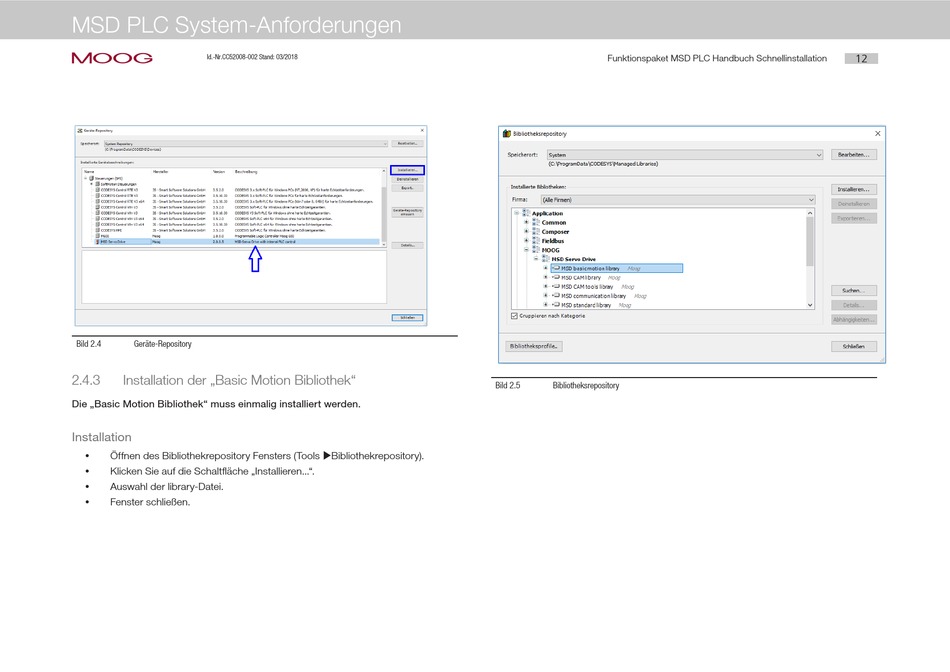
Task: Toggle the Gruppieren nach Kategorie checkbox
Action: [514, 316]
